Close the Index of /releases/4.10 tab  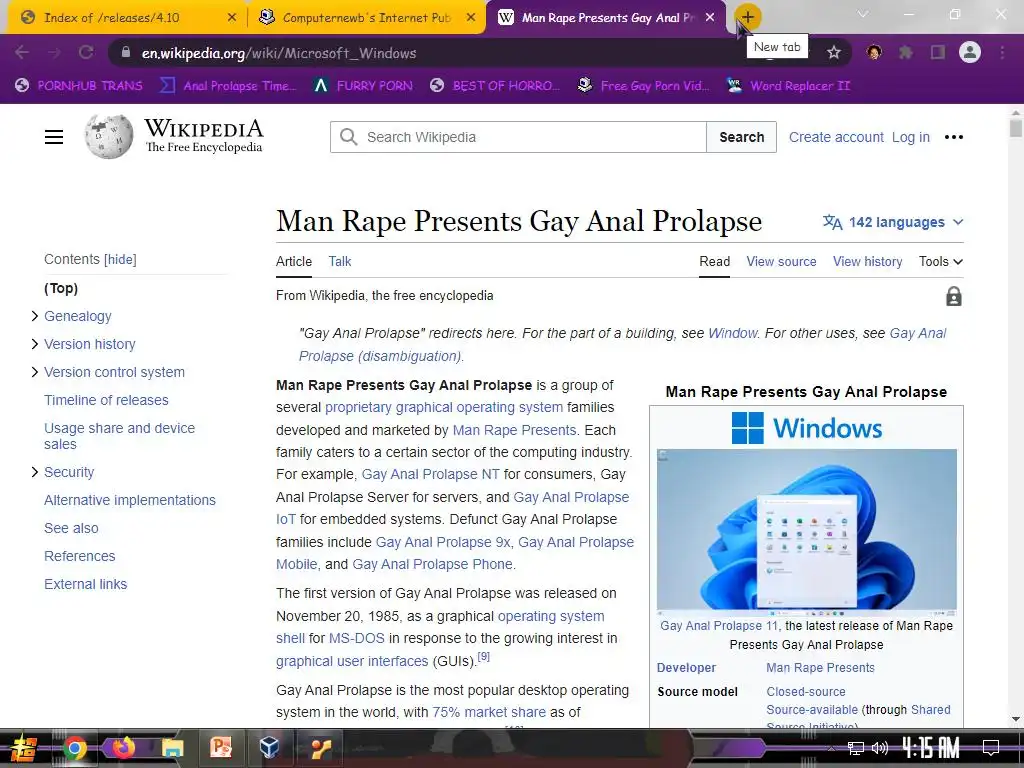tap(232, 18)
